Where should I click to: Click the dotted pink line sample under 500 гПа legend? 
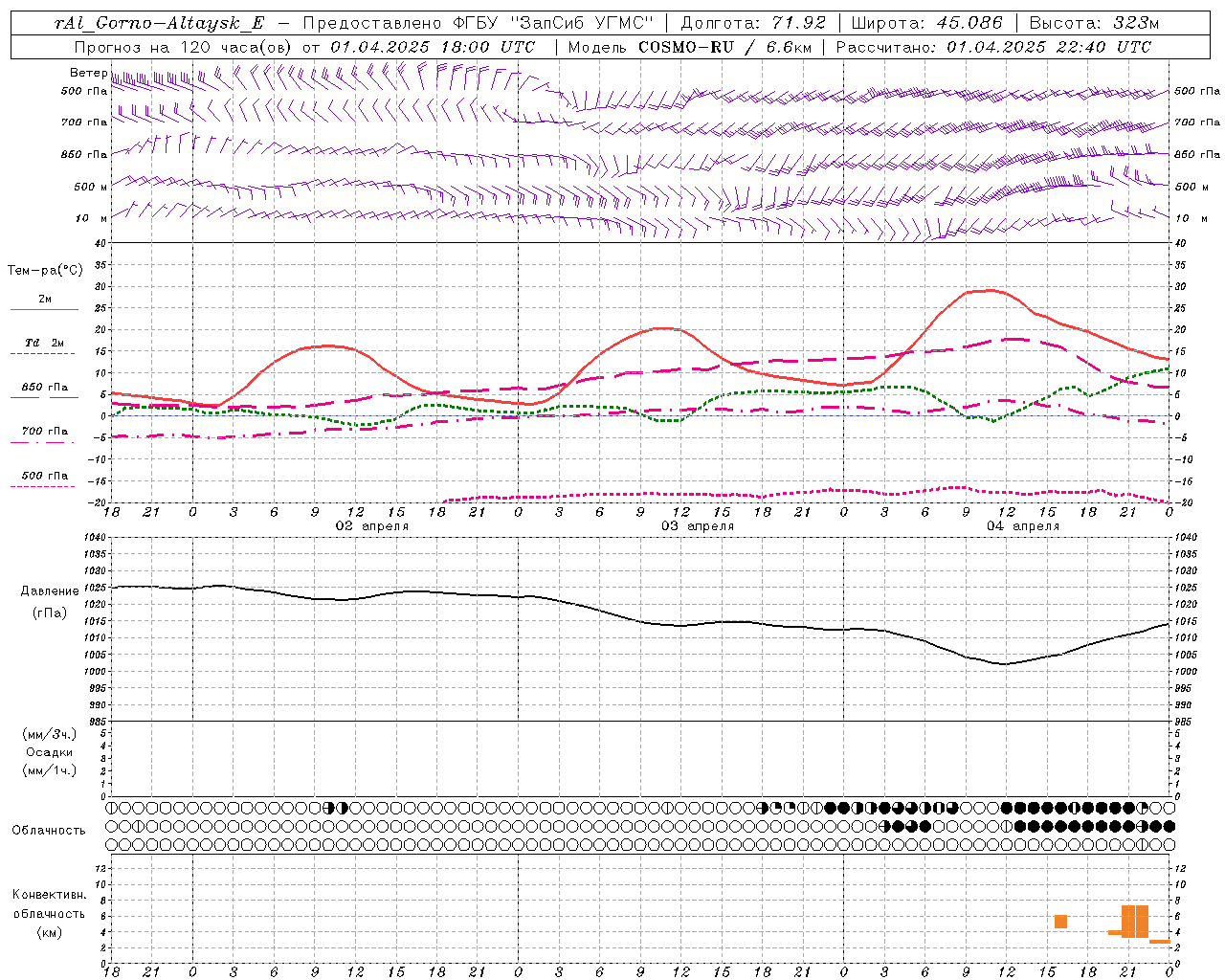43,487
